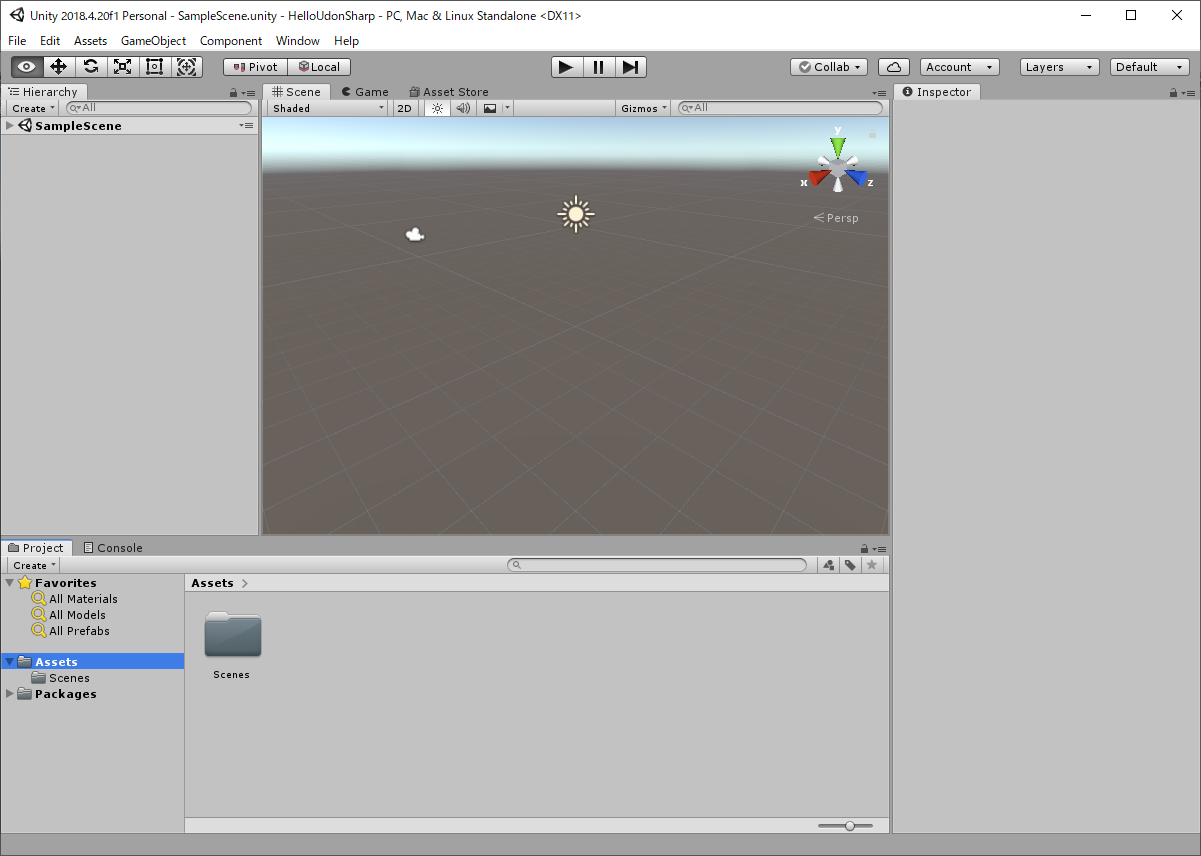Toggle 2D scene view mode

tap(404, 108)
